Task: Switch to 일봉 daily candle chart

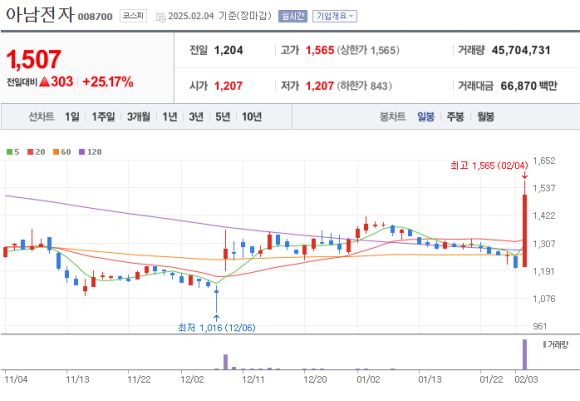Action: point(426,117)
